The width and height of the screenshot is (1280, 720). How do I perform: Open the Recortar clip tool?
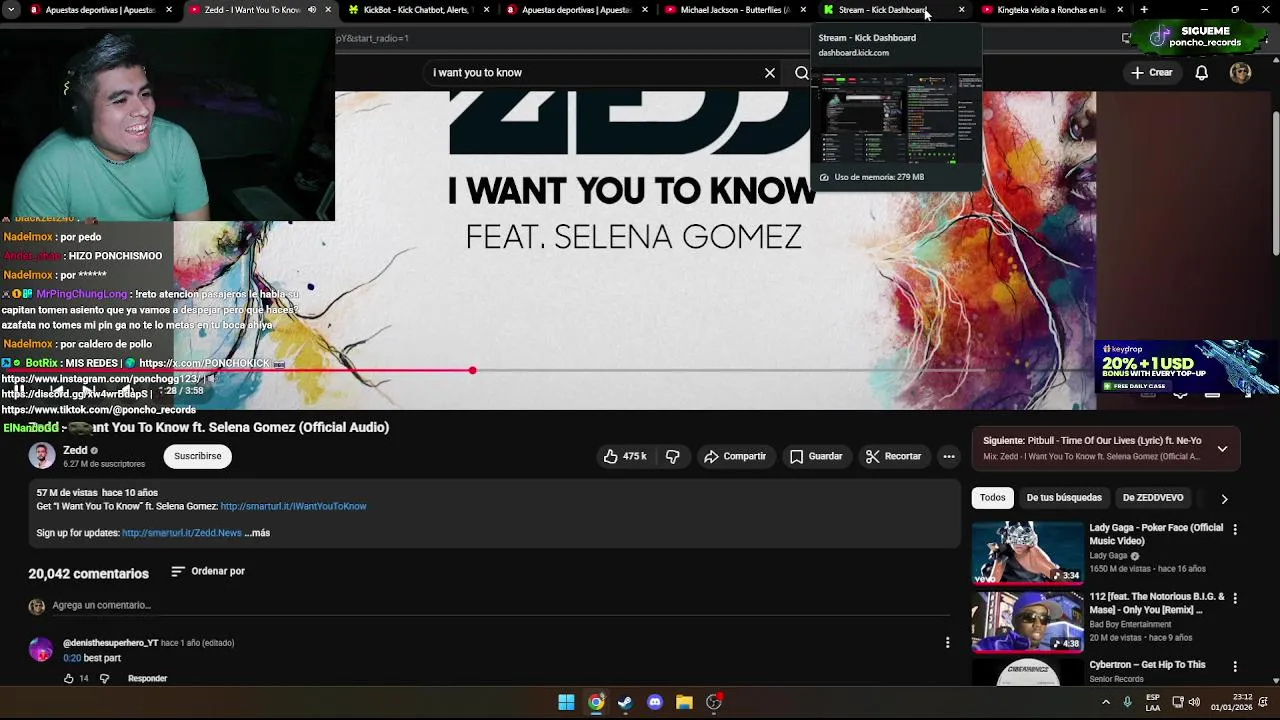pos(894,456)
